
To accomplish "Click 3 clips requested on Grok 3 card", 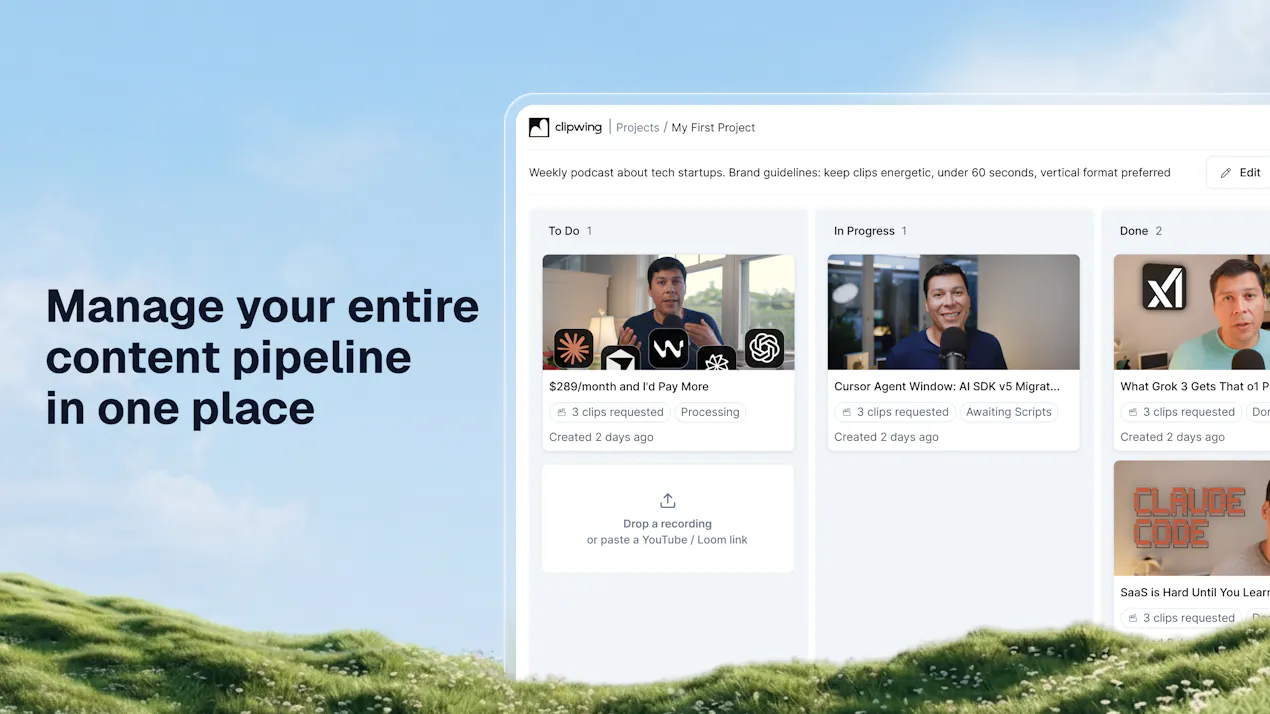I will point(1181,412).
